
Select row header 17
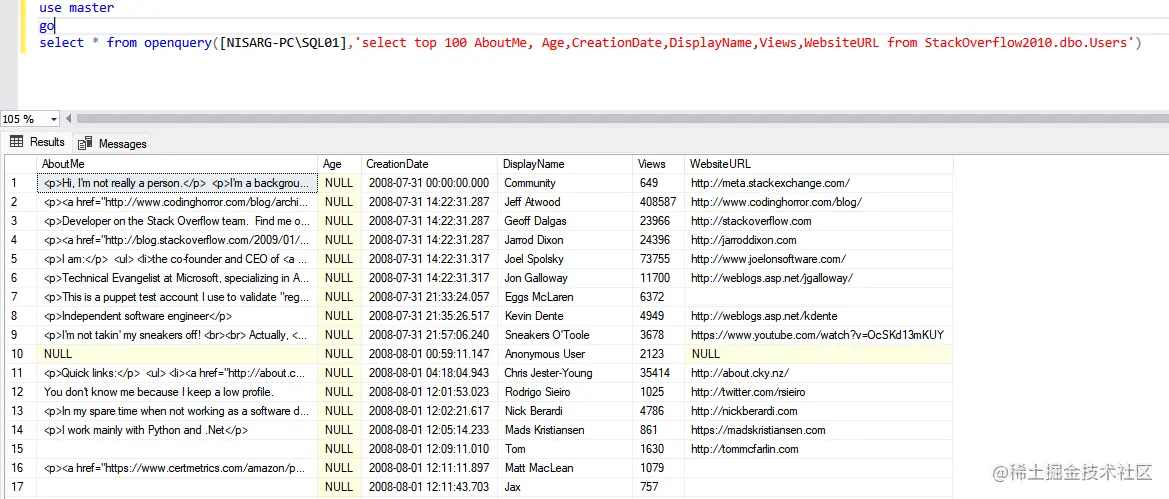(x=20, y=487)
